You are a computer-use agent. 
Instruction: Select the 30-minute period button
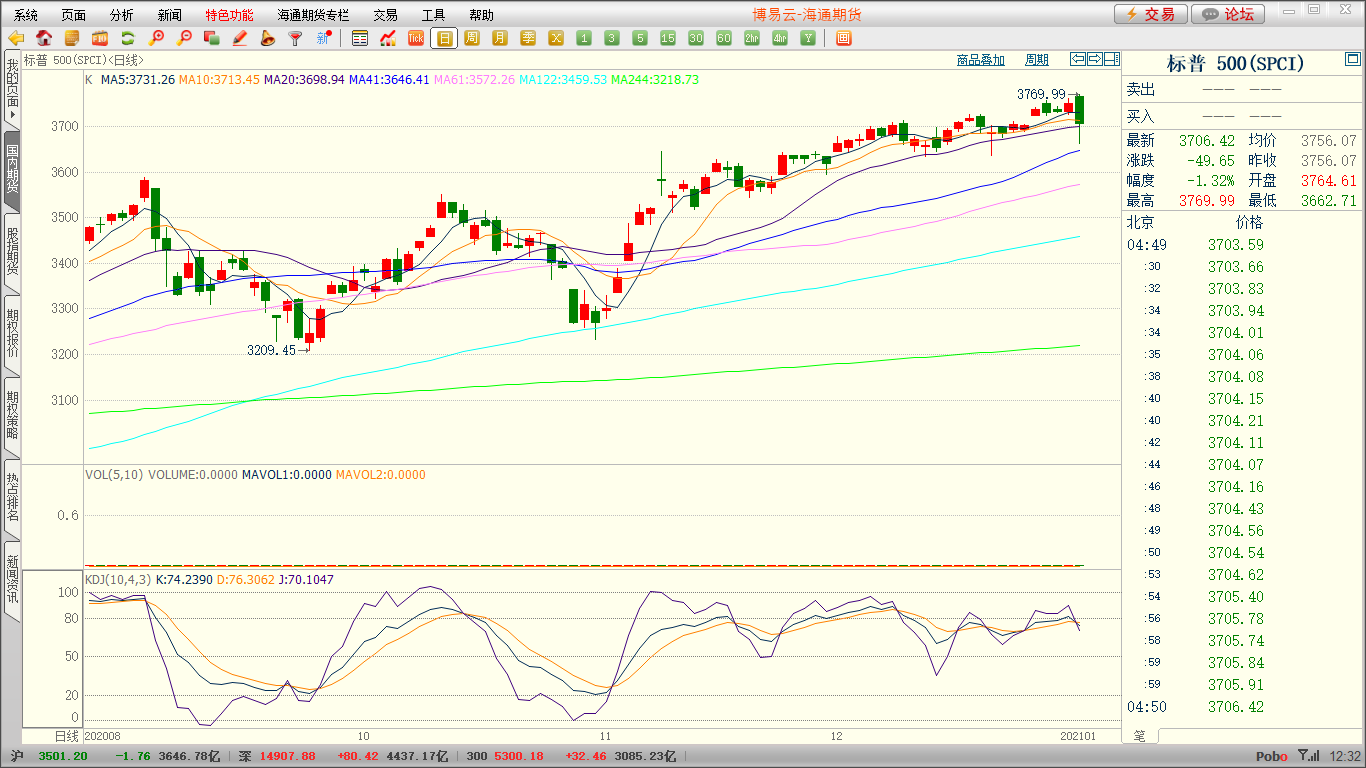pos(696,39)
